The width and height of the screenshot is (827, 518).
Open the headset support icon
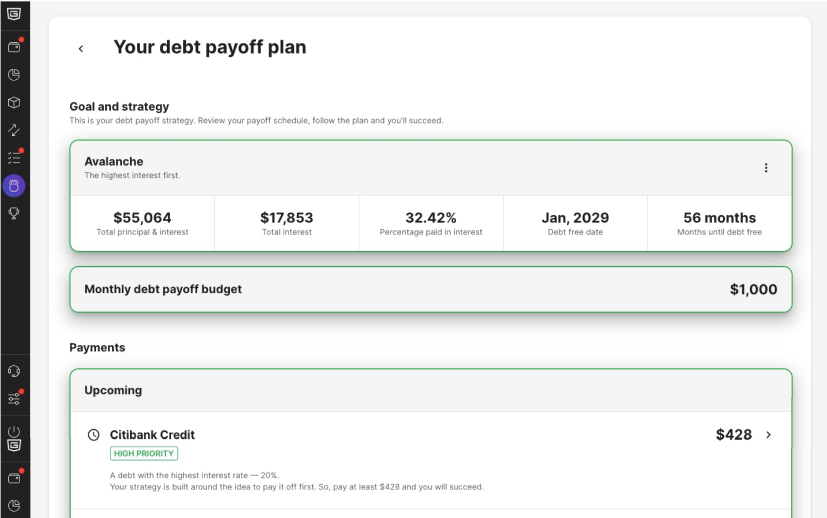14,371
